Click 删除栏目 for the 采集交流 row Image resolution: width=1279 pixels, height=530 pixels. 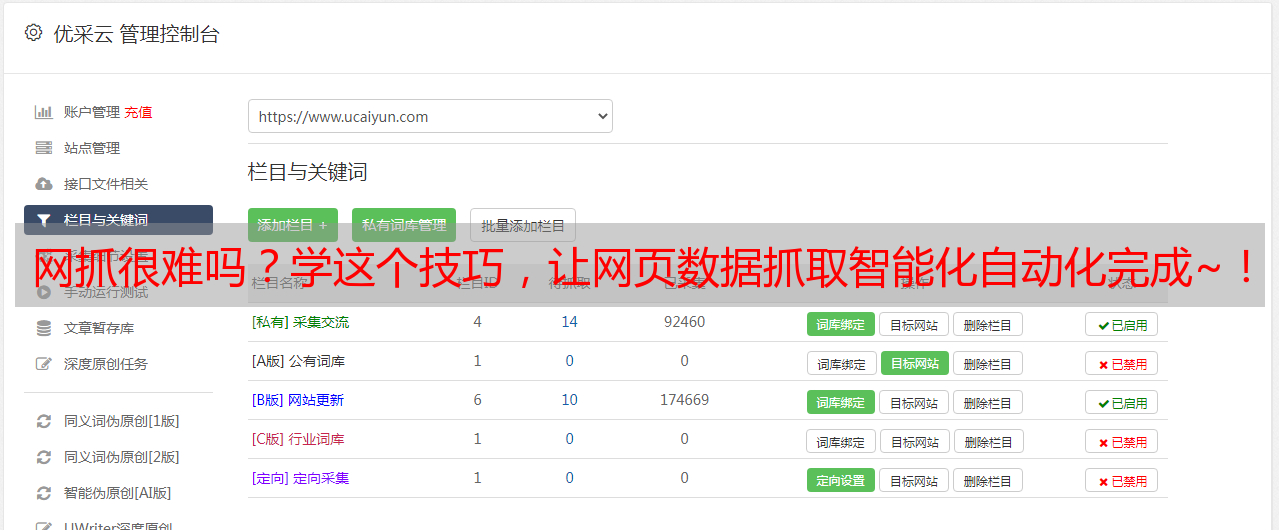tap(988, 324)
